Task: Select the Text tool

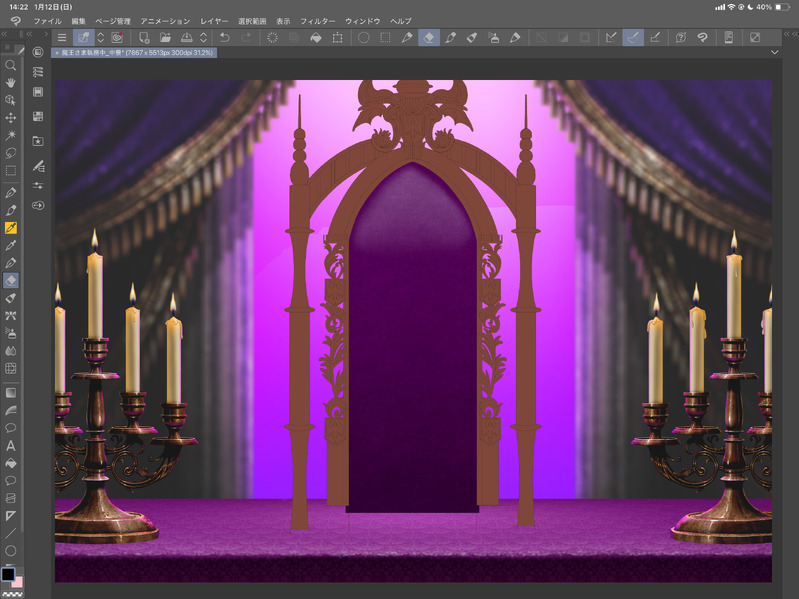Action: [11, 446]
